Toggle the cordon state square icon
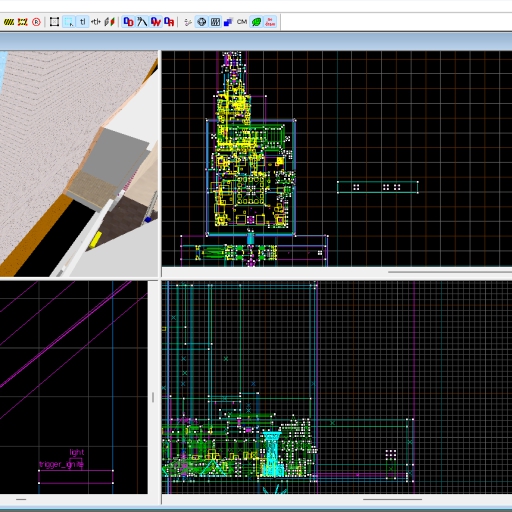 54,22
